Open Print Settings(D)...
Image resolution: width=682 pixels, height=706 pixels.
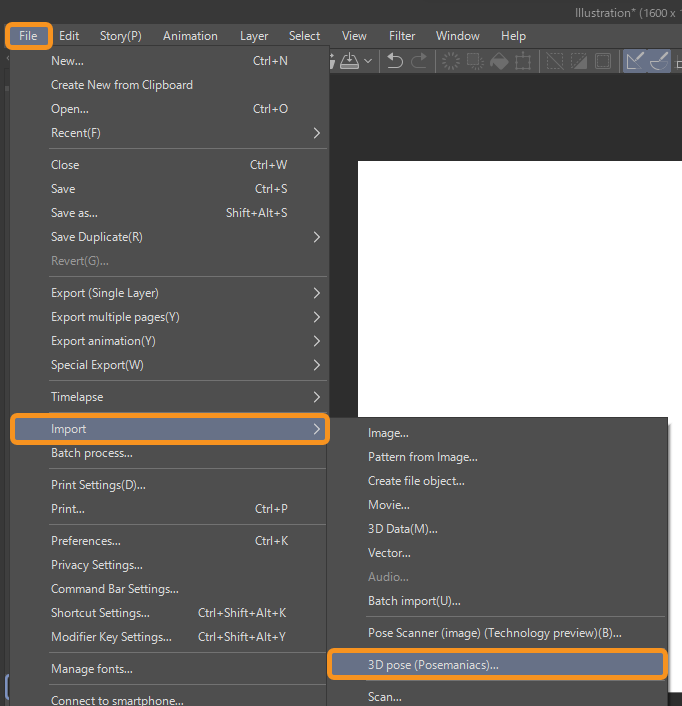169,485
